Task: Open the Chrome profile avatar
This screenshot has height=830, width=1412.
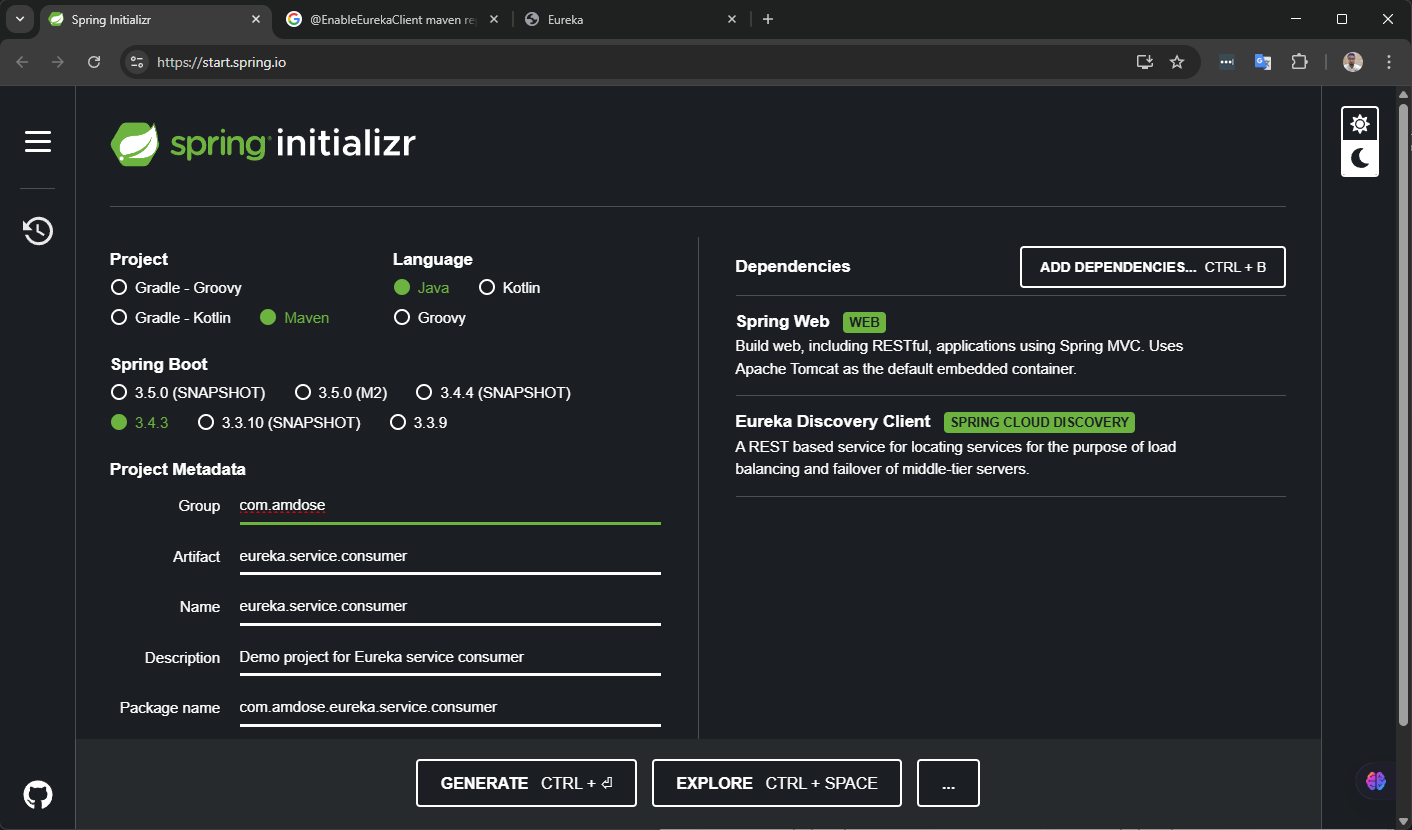Action: pos(1353,62)
